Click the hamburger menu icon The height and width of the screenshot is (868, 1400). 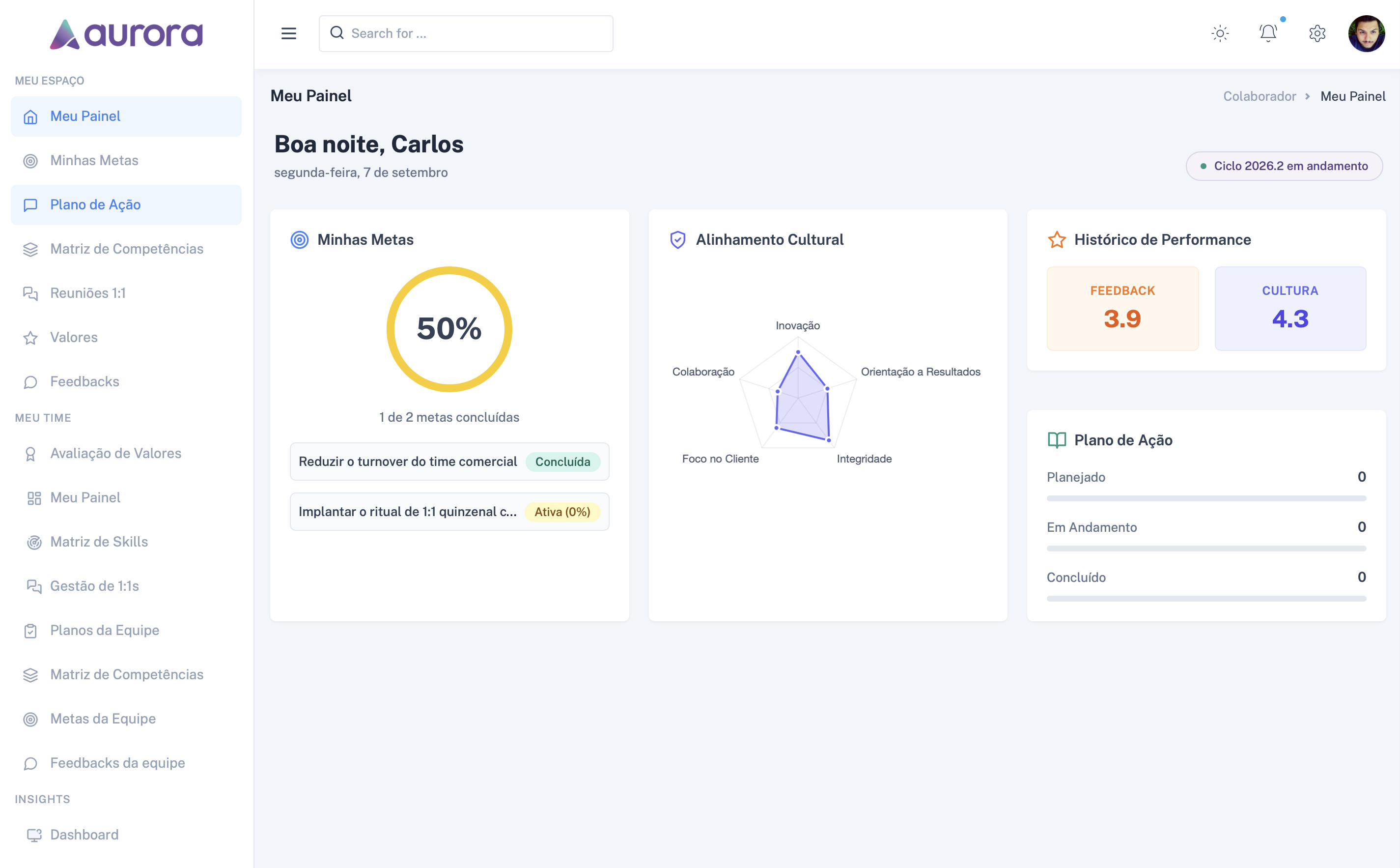click(289, 33)
